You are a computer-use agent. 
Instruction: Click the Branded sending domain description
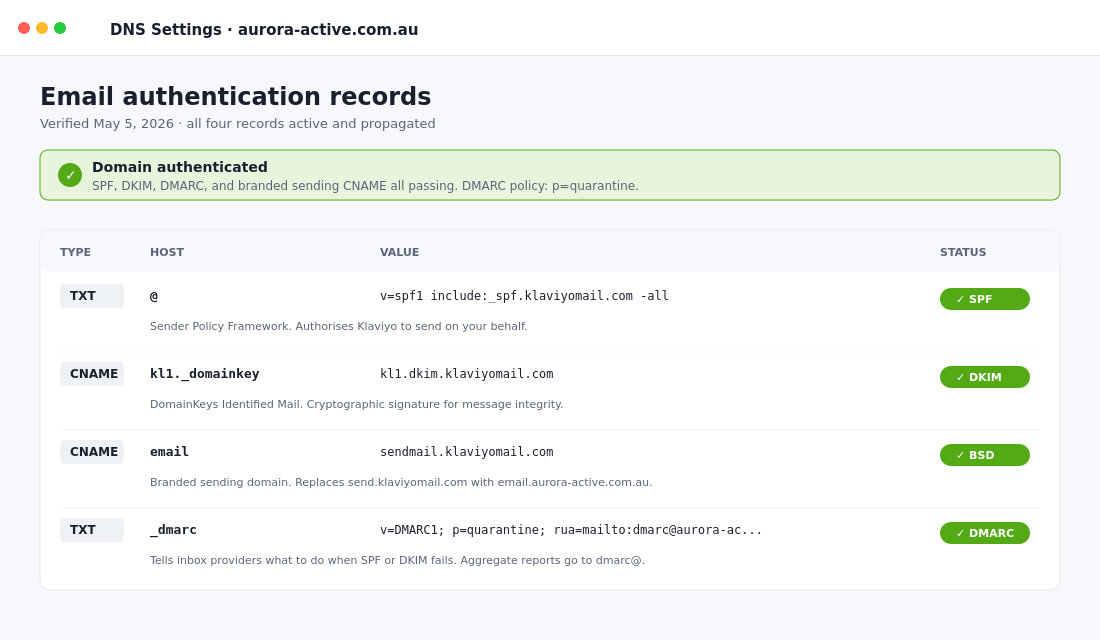click(x=401, y=482)
